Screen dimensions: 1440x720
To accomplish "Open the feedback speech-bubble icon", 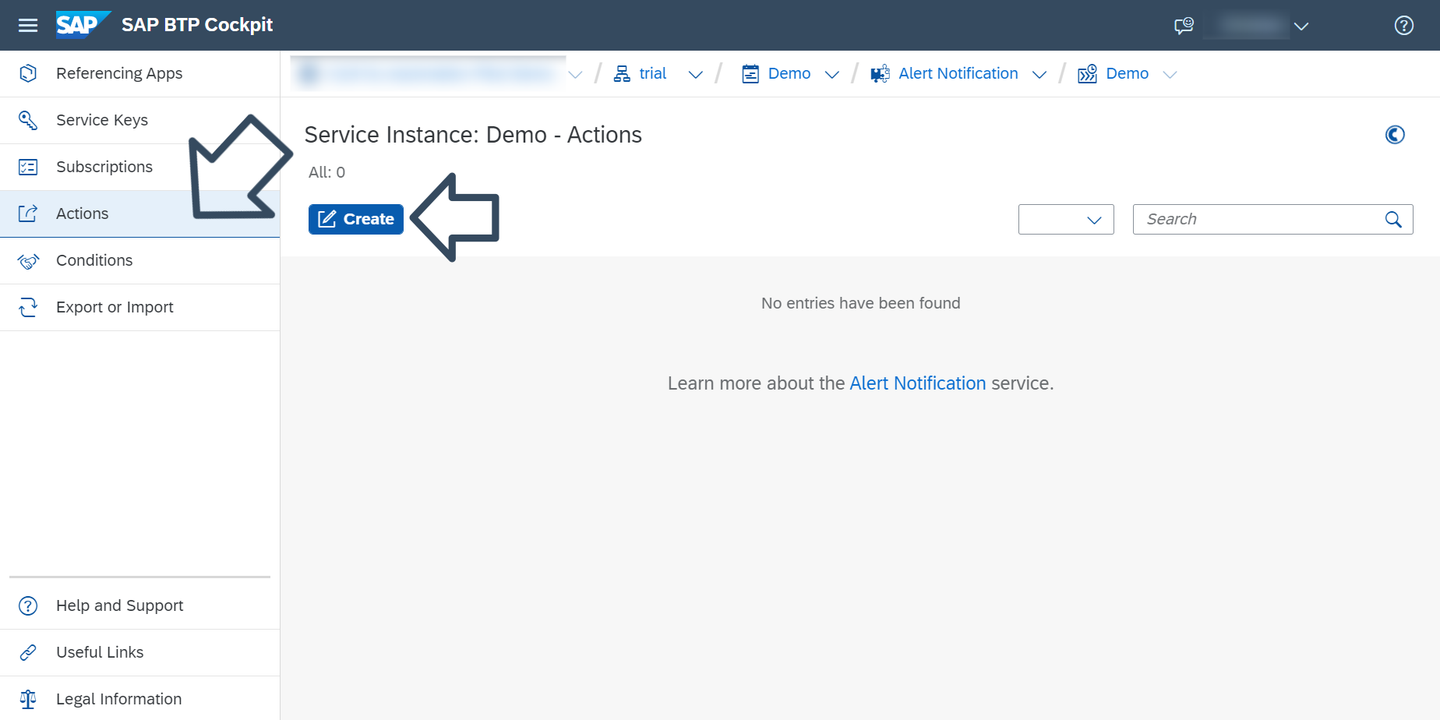I will point(1184,26).
